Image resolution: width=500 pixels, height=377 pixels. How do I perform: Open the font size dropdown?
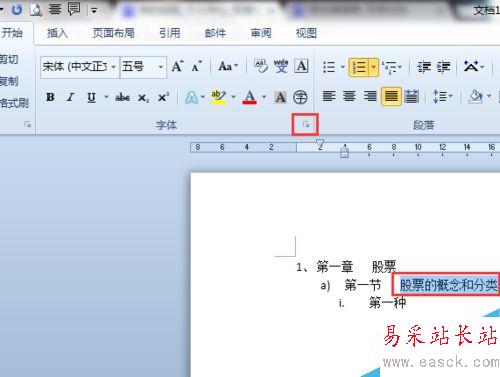pos(161,67)
